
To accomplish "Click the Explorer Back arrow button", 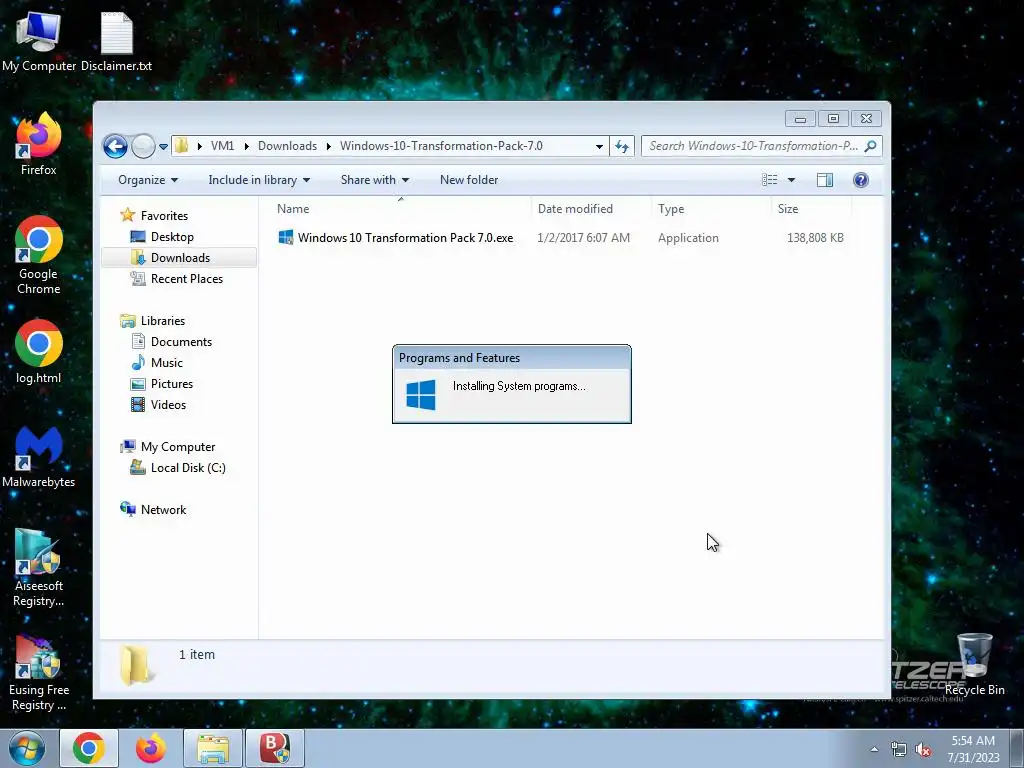I will coord(116,146).
